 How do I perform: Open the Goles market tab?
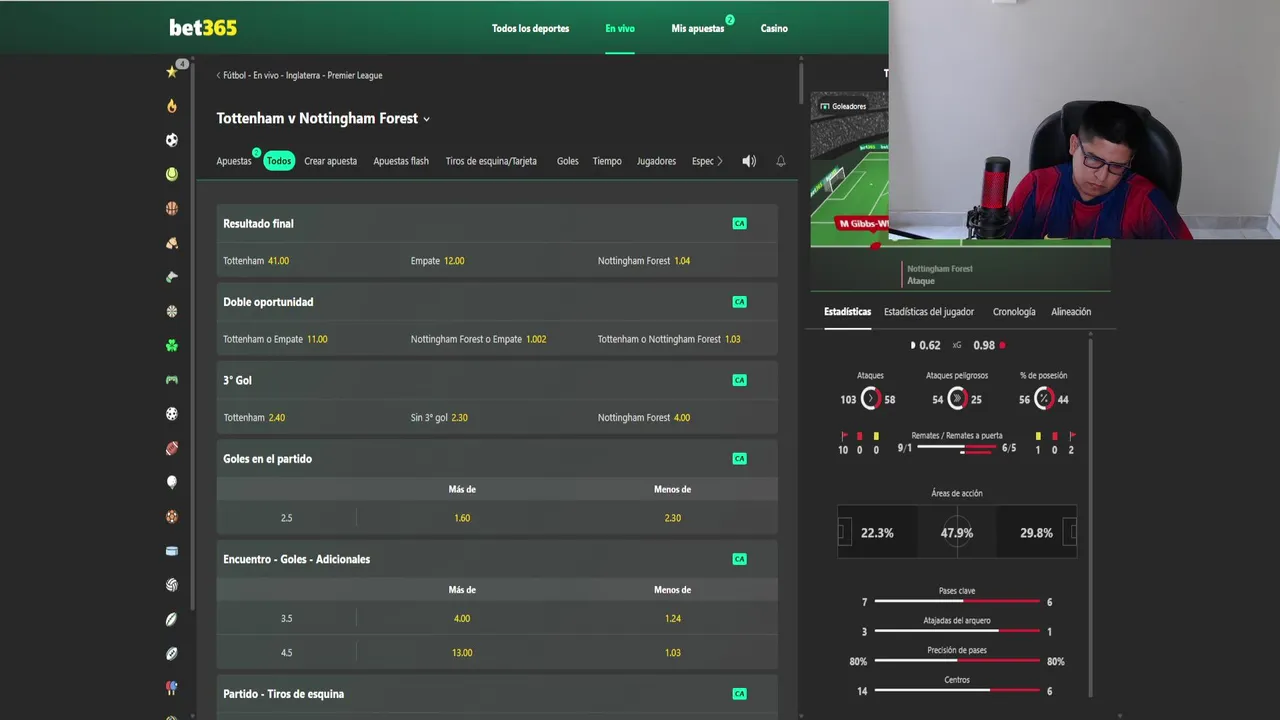568,161
